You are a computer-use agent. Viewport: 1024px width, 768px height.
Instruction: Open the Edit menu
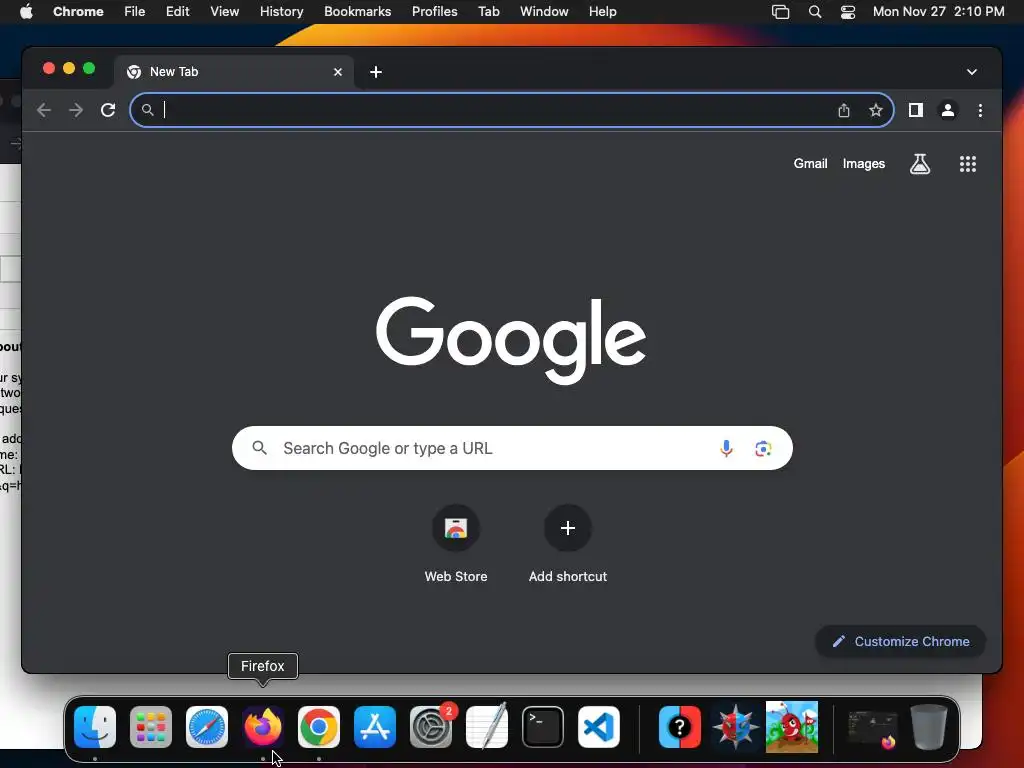(178, 12)
